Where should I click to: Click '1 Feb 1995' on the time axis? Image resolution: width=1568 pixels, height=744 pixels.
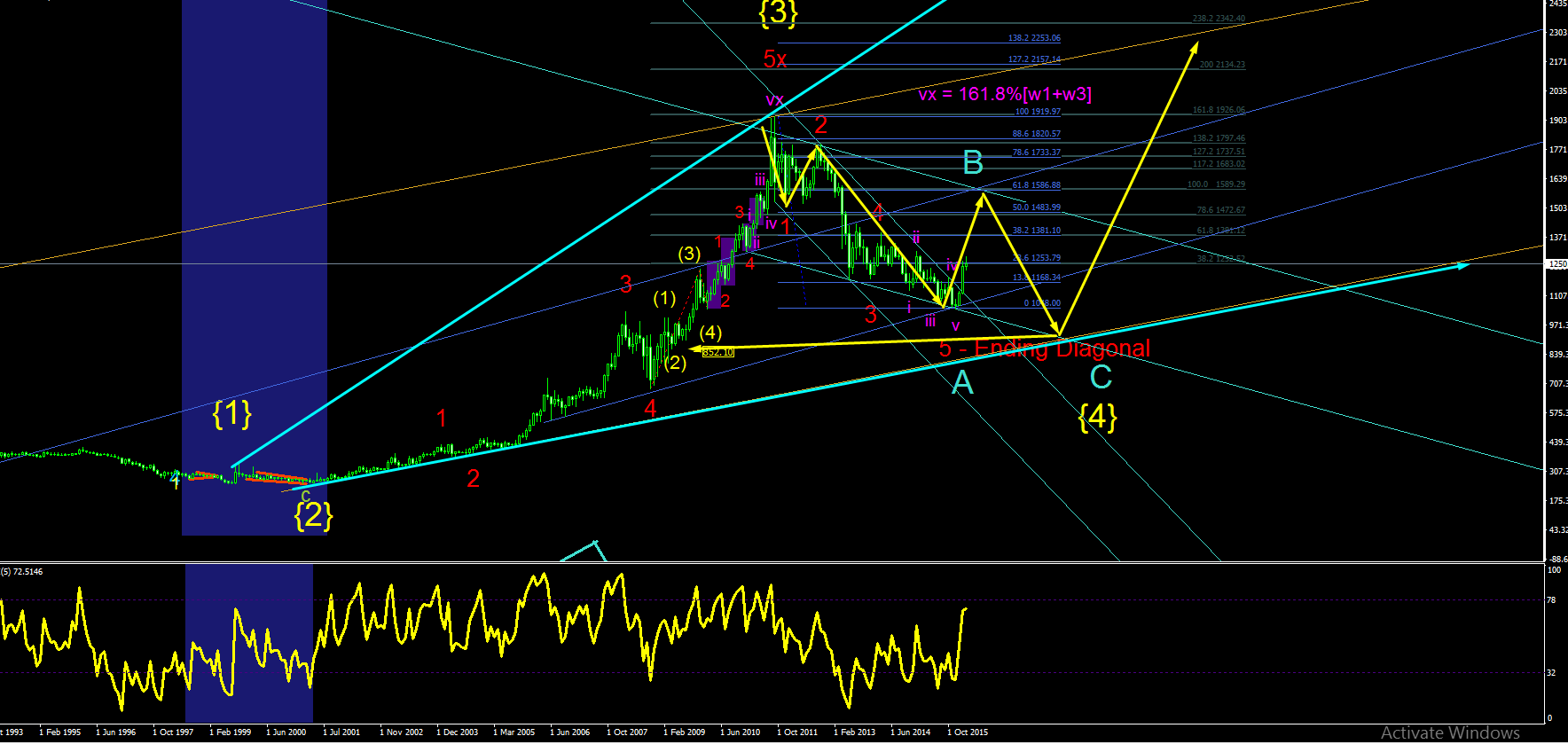(x=59, y=732)
